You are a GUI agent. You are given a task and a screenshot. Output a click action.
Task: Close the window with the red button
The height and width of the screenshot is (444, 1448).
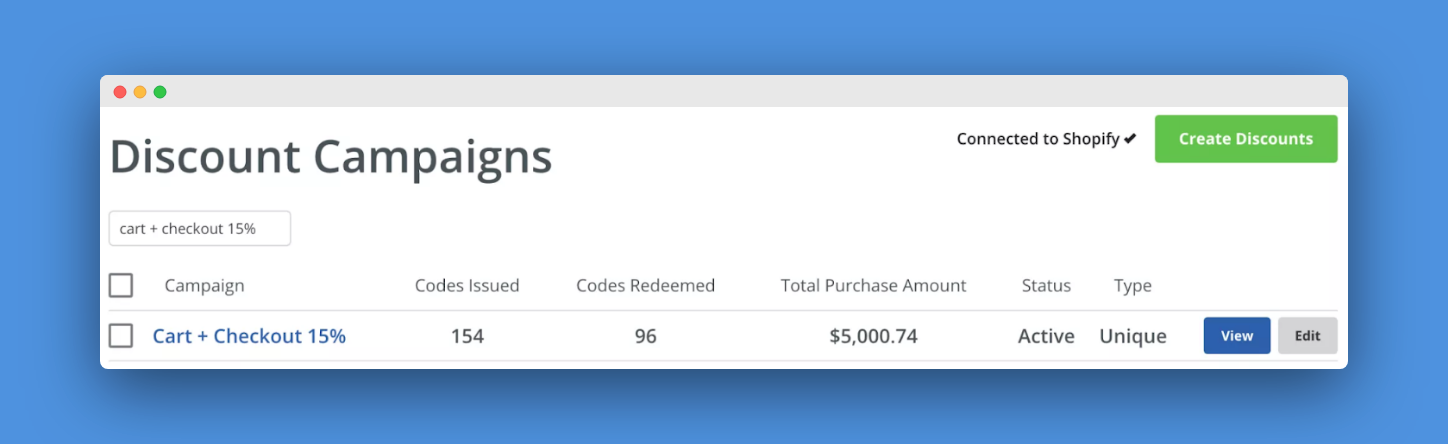pos(120,92)
